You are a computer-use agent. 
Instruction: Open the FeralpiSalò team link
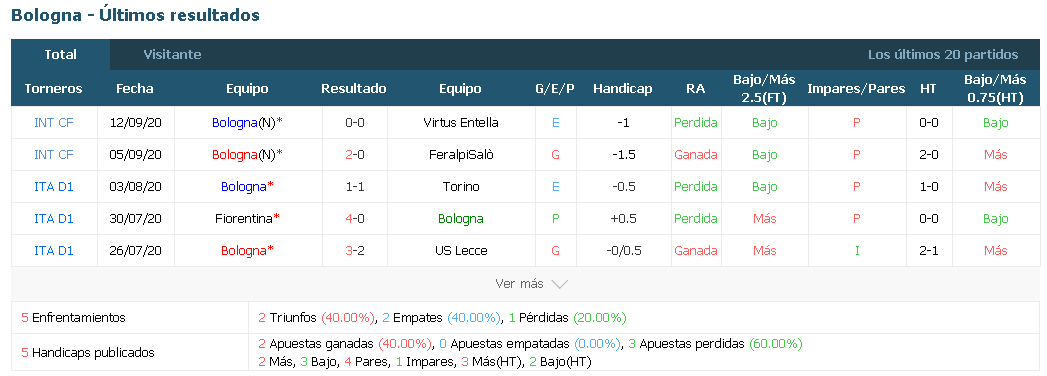point(461,155)
